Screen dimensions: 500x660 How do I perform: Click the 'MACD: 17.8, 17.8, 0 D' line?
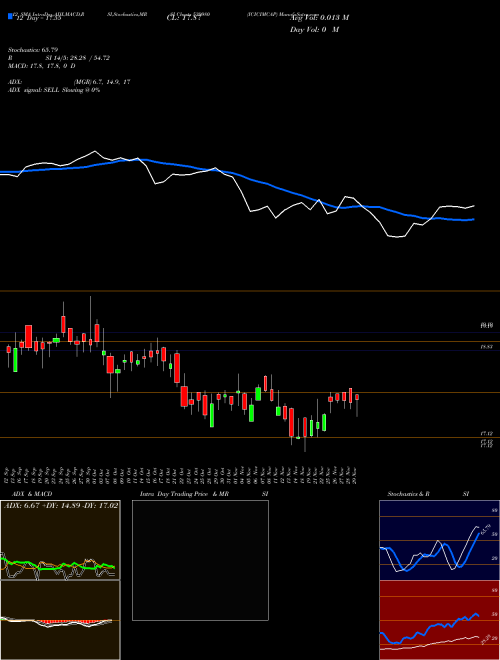[x=42, y=66]
